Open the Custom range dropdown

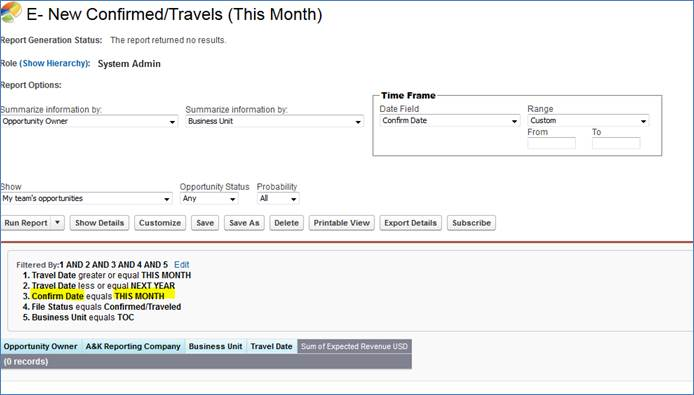click(588, 120)
